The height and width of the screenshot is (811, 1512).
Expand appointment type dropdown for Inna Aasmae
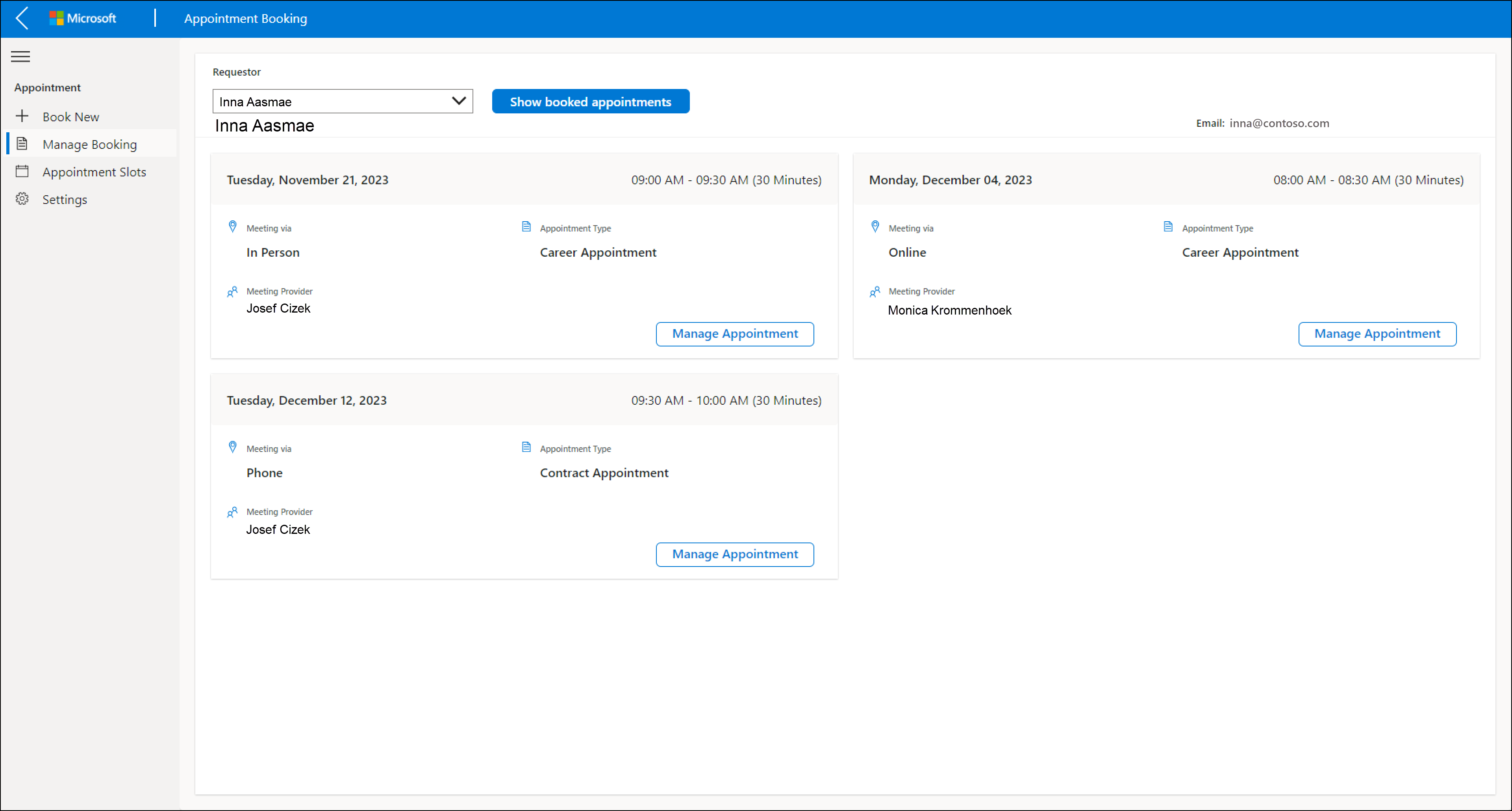click(459, 101)
